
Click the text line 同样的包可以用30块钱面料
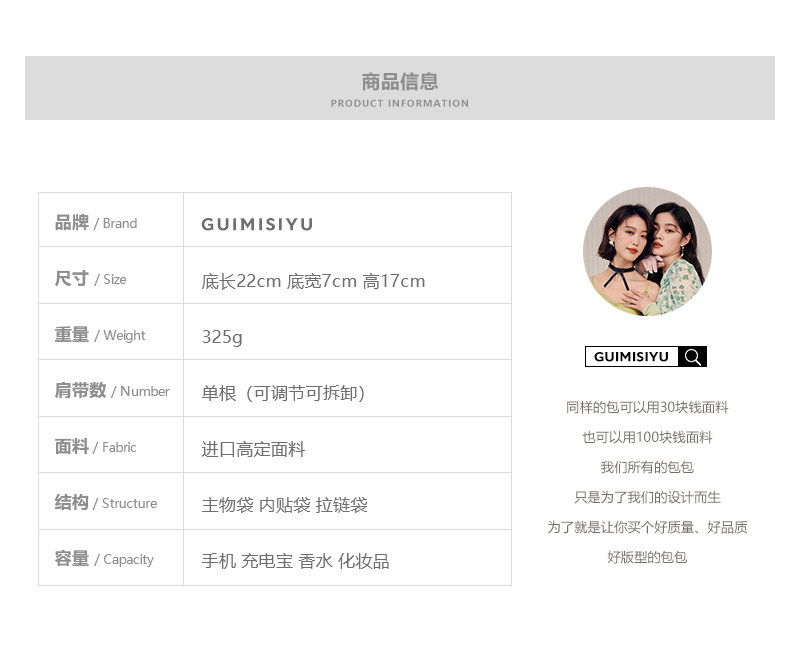coord(647,407)
